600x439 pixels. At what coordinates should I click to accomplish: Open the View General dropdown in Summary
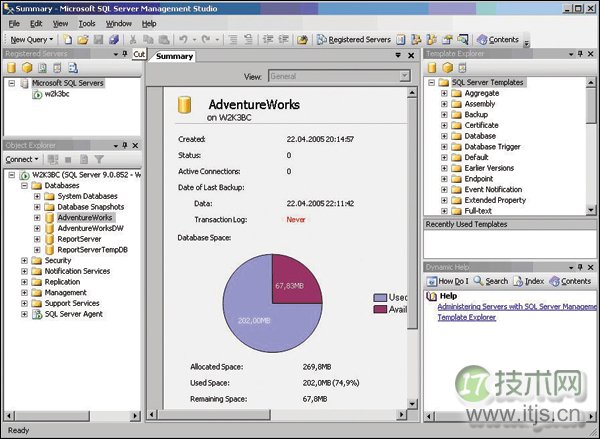pos(404,76)
